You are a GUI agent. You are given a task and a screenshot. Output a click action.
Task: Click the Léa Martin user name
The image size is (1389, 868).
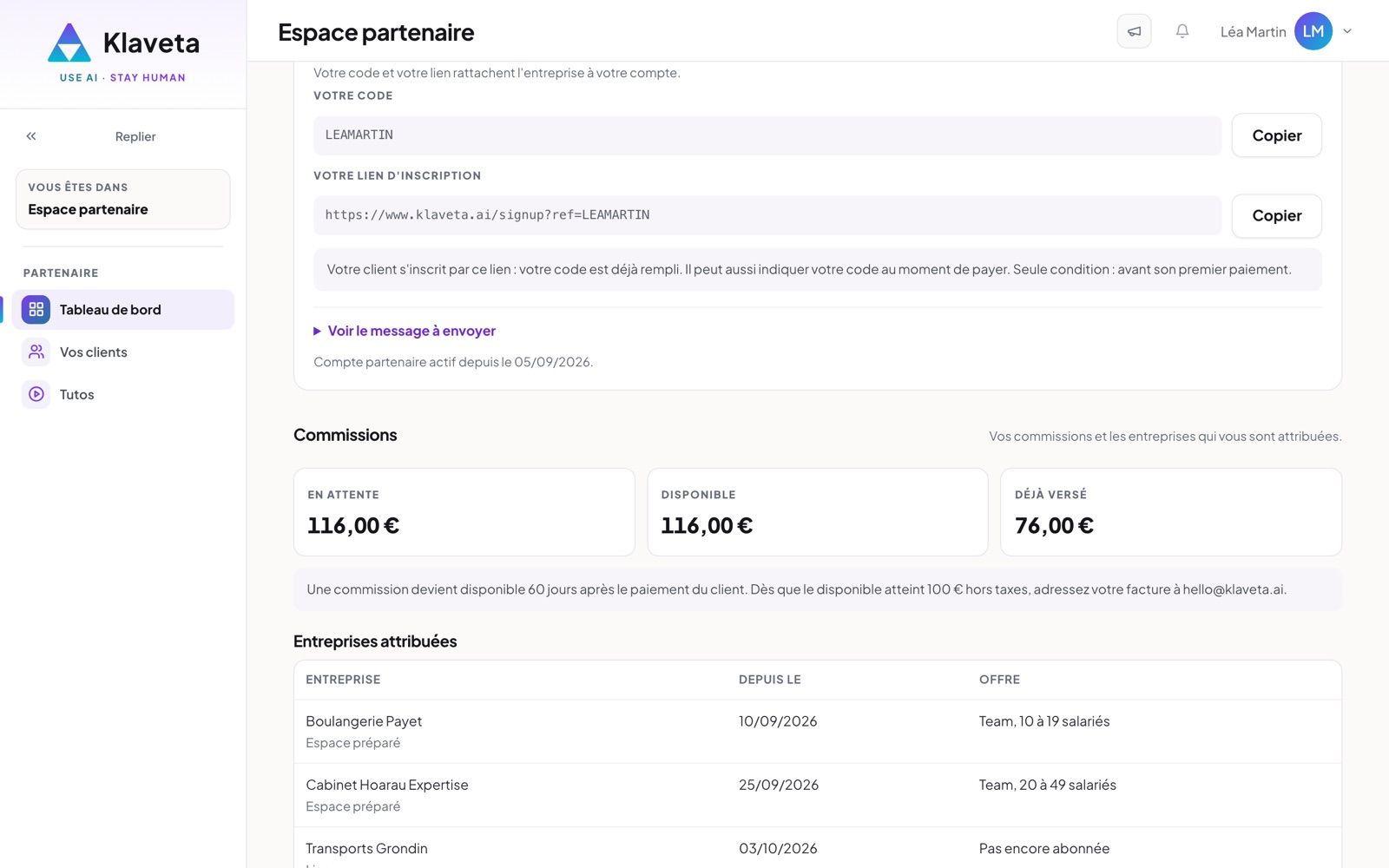coord(1253,32)
